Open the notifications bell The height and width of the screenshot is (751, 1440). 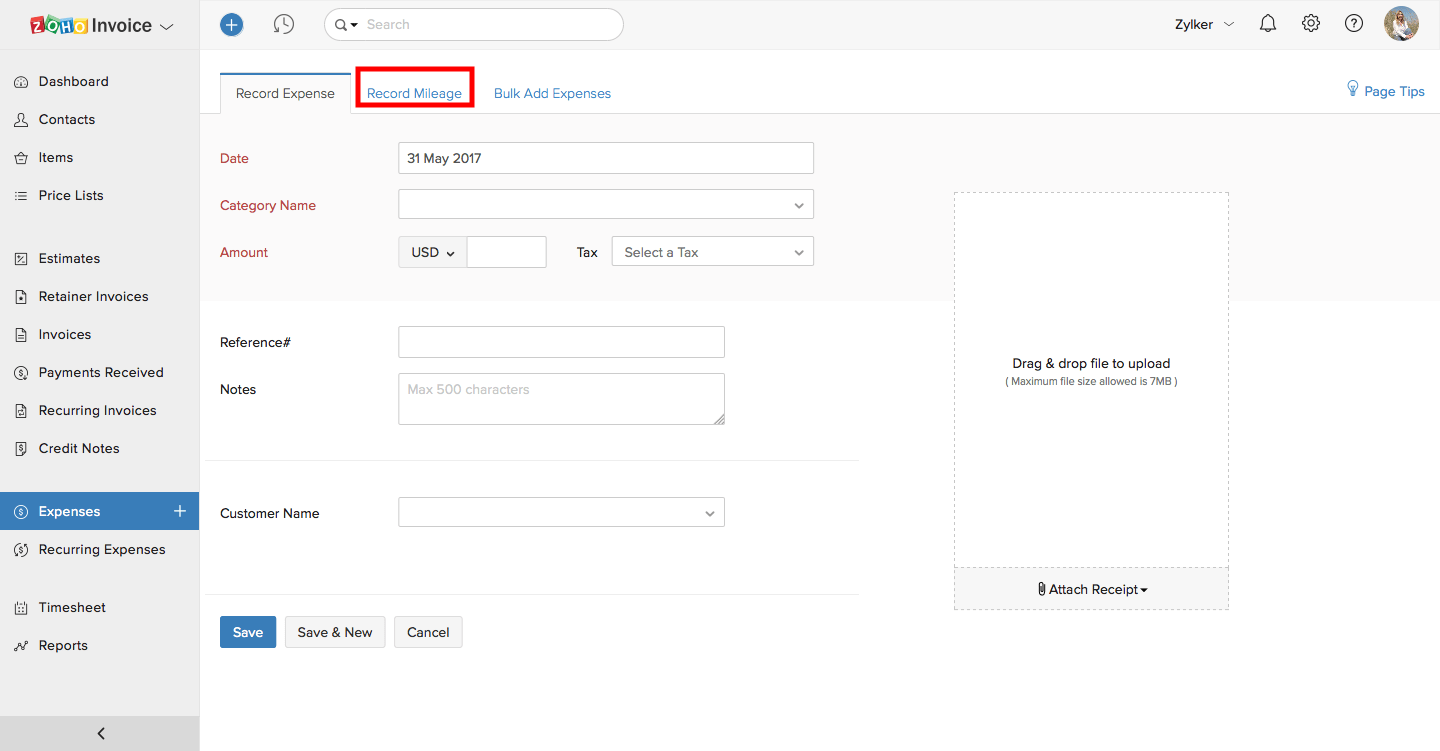(x=1268, y=24)
